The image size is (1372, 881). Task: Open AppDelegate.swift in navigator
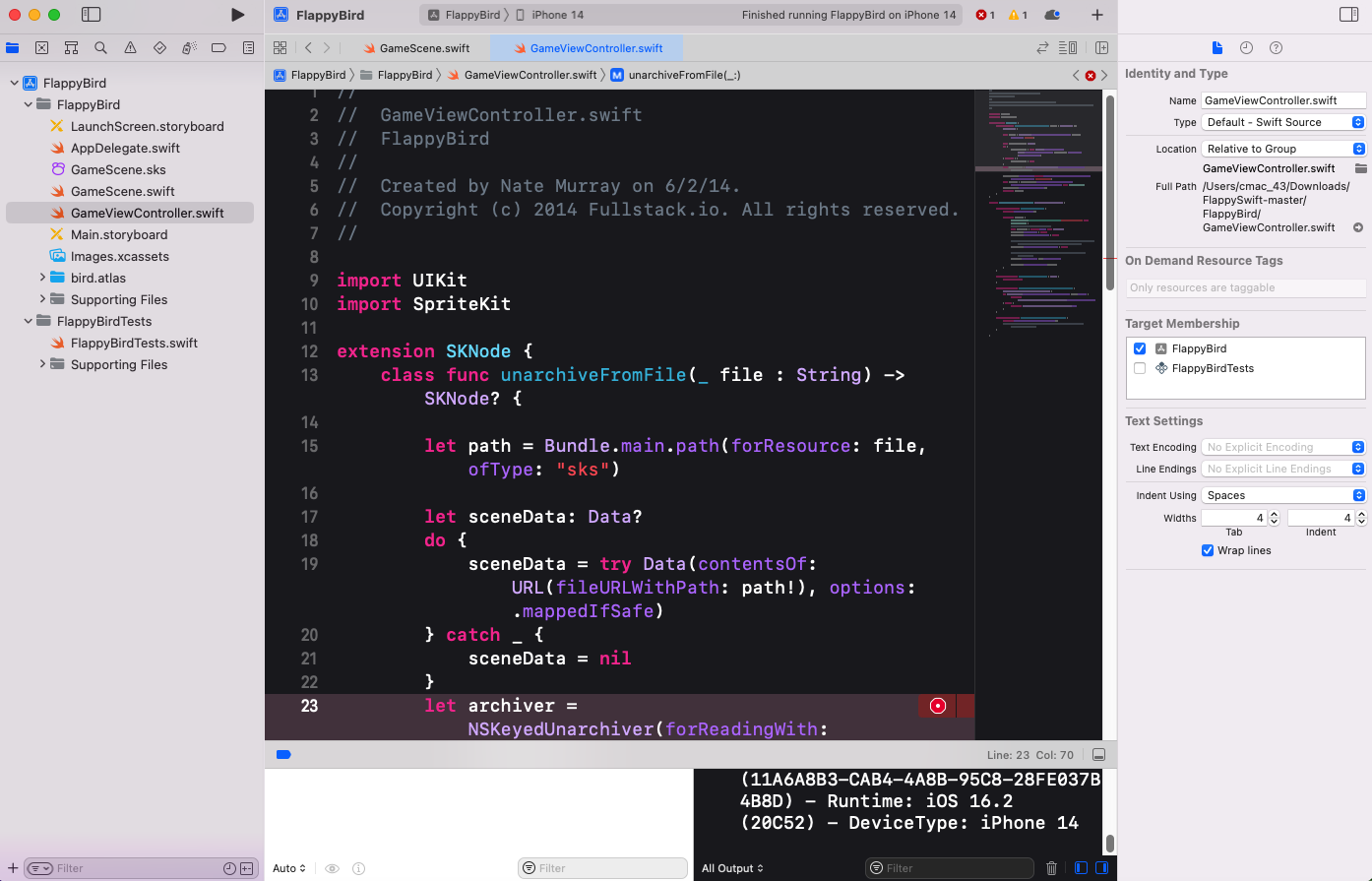click(x=125, y=148)
